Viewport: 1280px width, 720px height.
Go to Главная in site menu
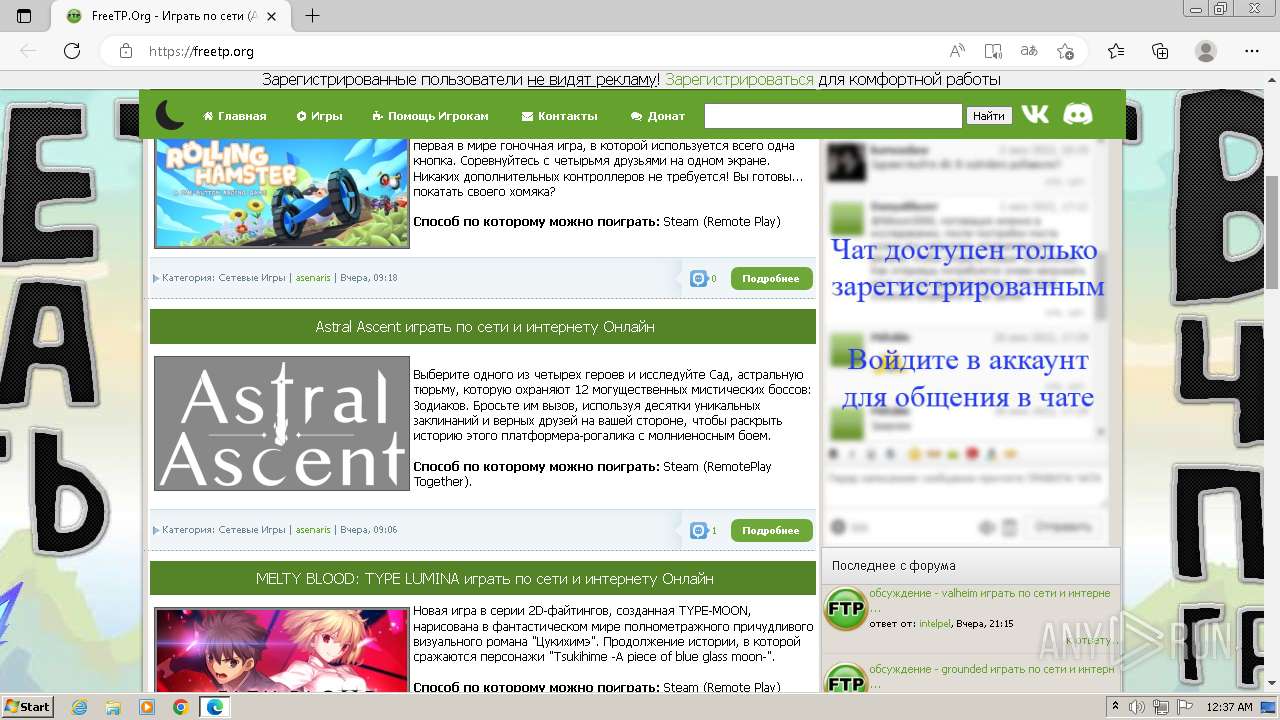click(235, 116)
